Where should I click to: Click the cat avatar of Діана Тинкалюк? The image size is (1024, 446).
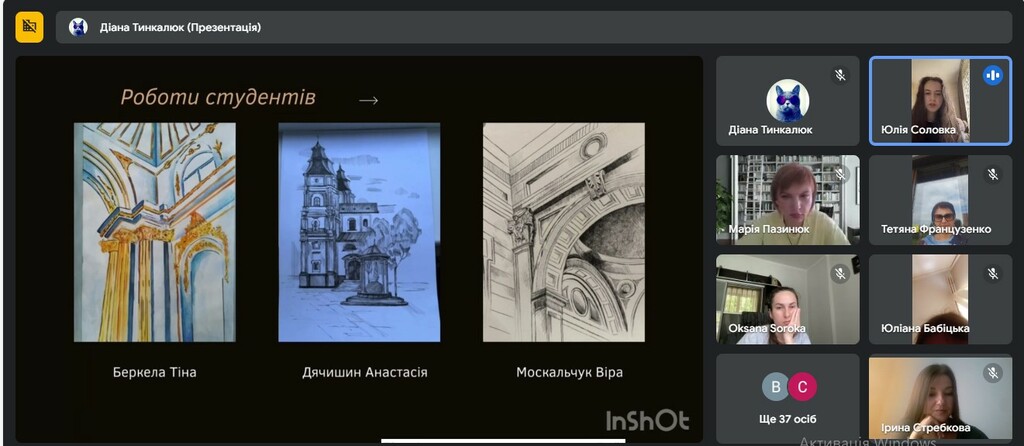point(788,100)
